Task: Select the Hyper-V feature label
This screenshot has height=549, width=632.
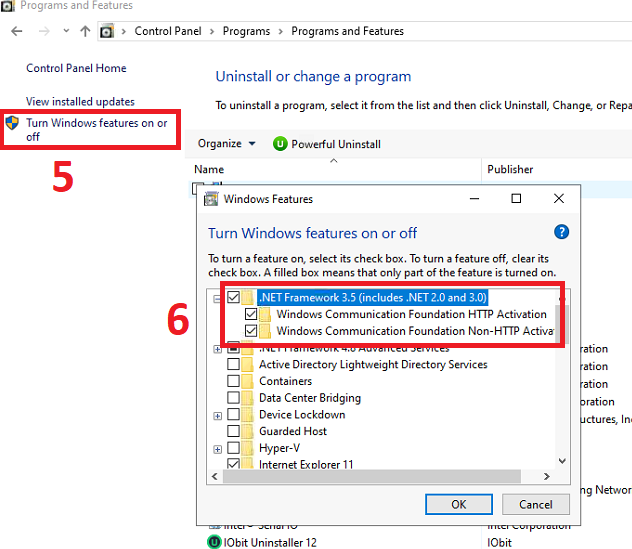Action: pos(279,448)
